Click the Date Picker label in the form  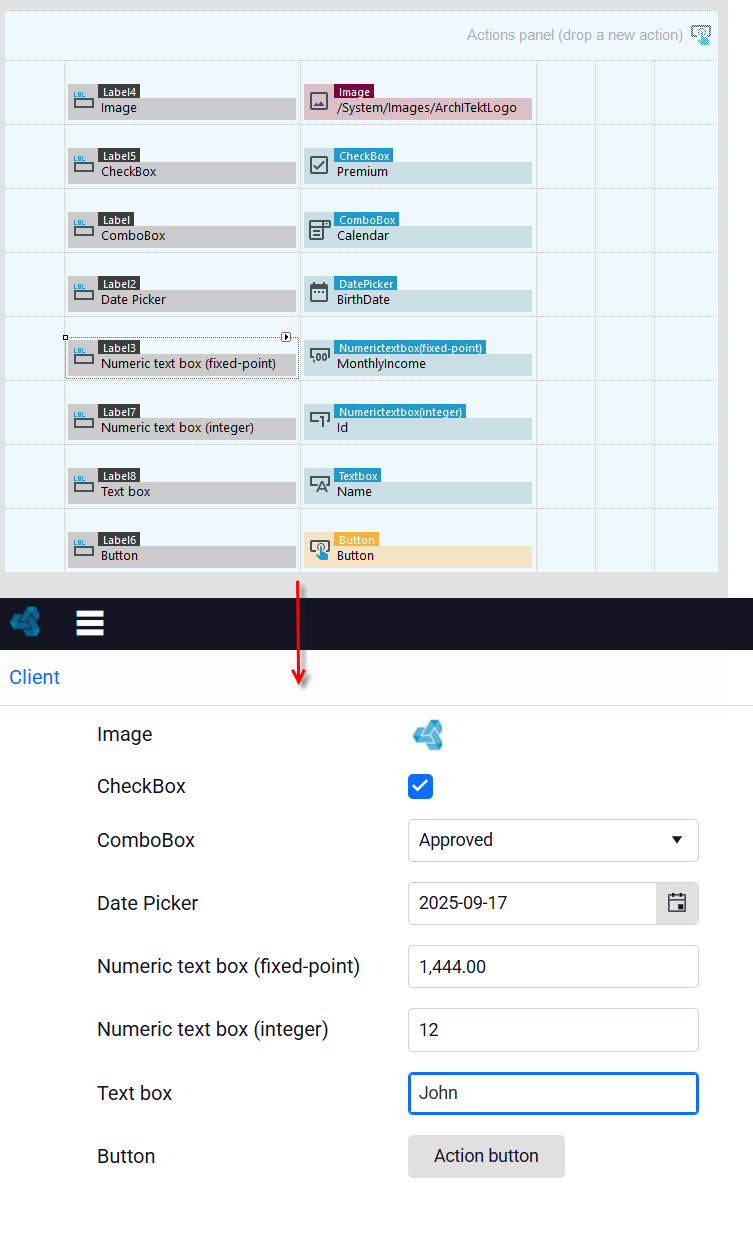tap(148, 903)
